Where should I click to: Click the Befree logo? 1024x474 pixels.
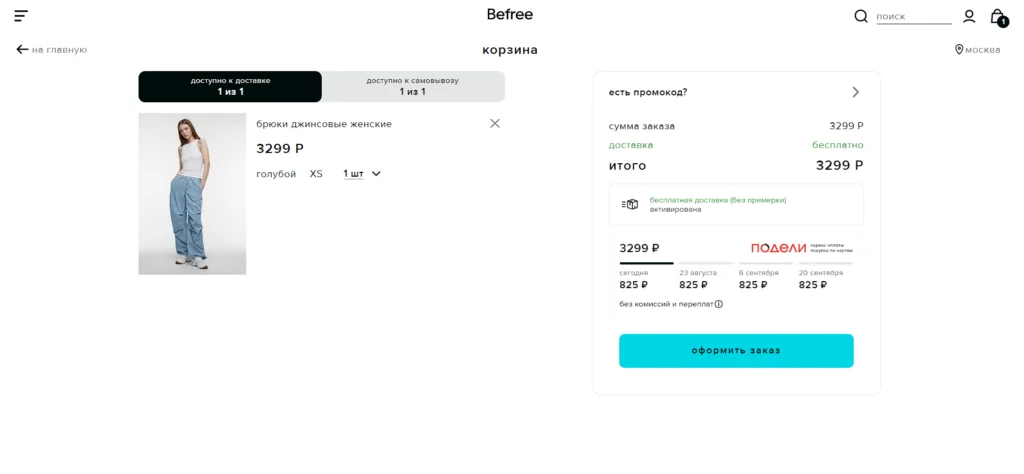510,15
